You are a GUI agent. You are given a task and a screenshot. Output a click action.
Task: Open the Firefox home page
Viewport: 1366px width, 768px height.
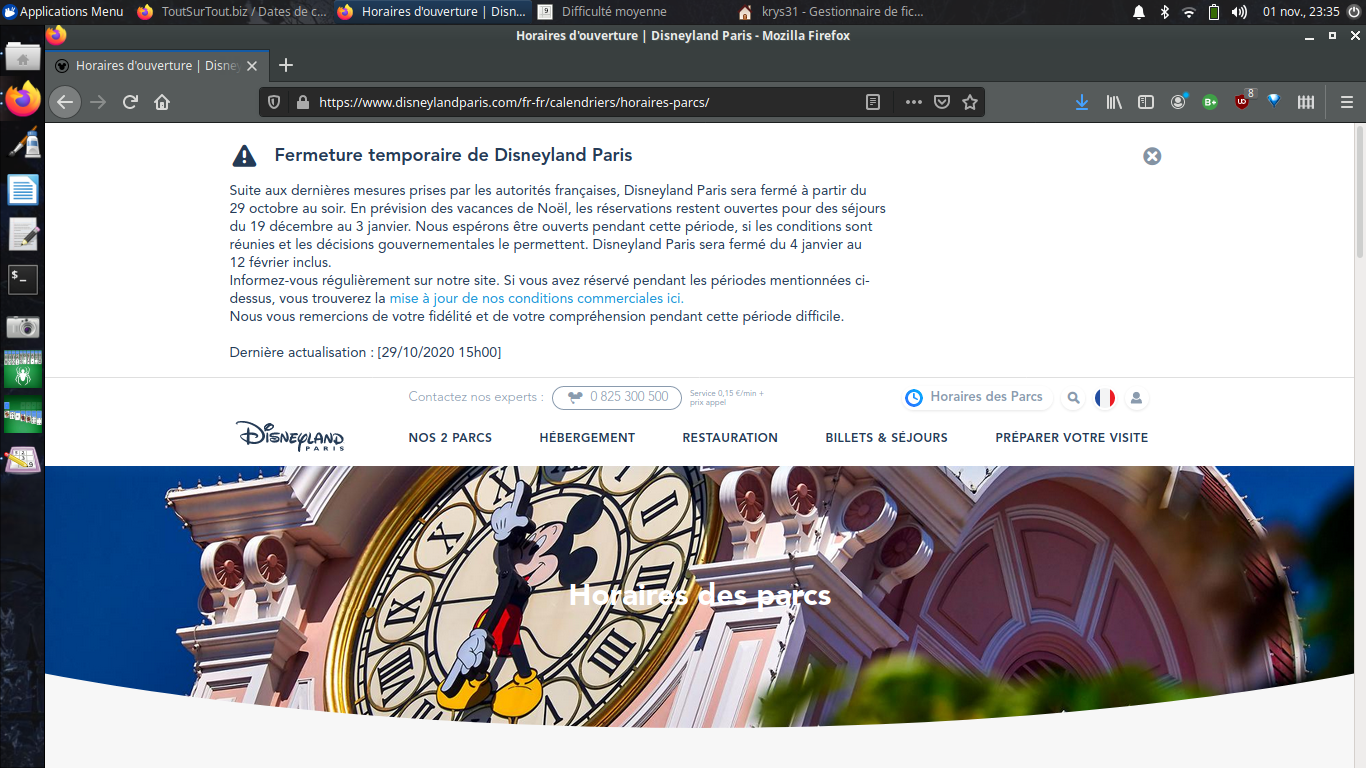[162, 102]
